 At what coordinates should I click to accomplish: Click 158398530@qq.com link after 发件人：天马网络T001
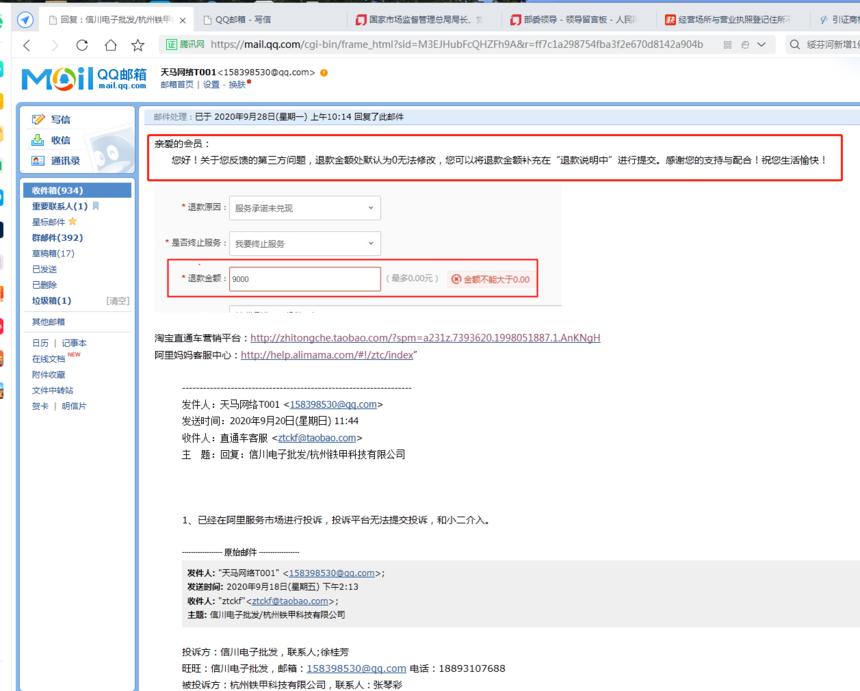point(333,405)
